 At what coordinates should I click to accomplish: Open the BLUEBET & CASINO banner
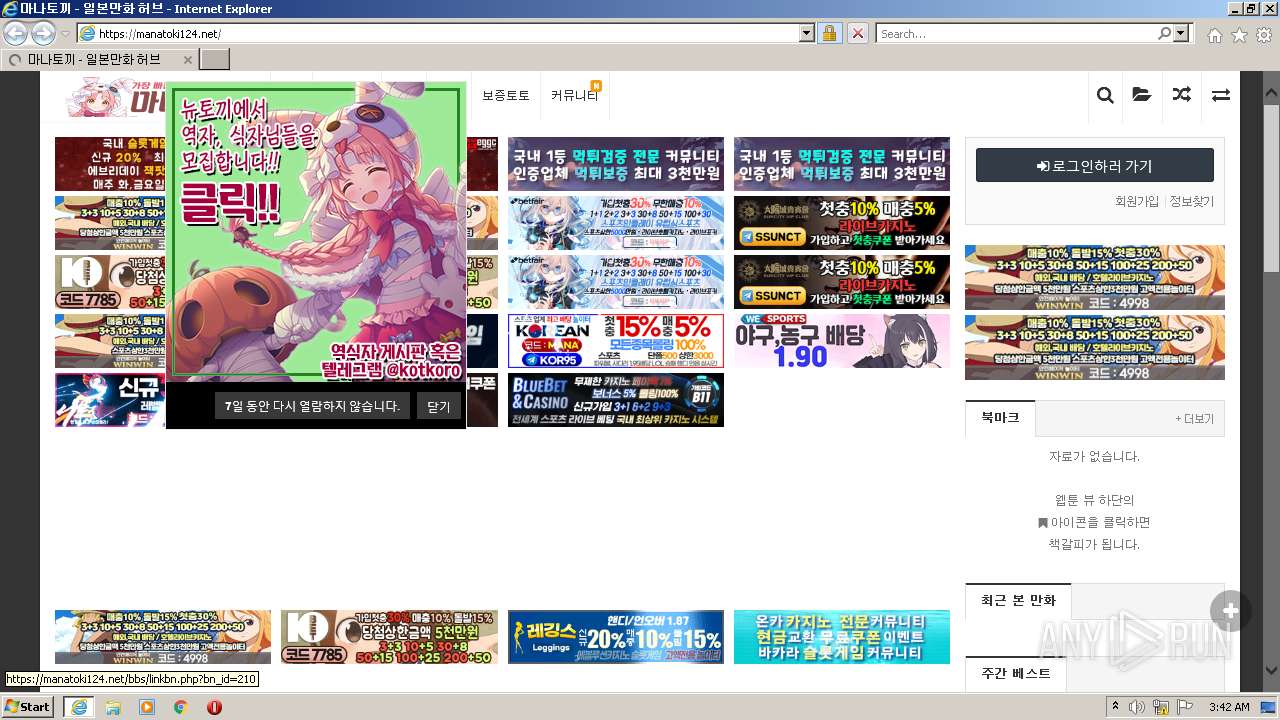tap(616, 400)
